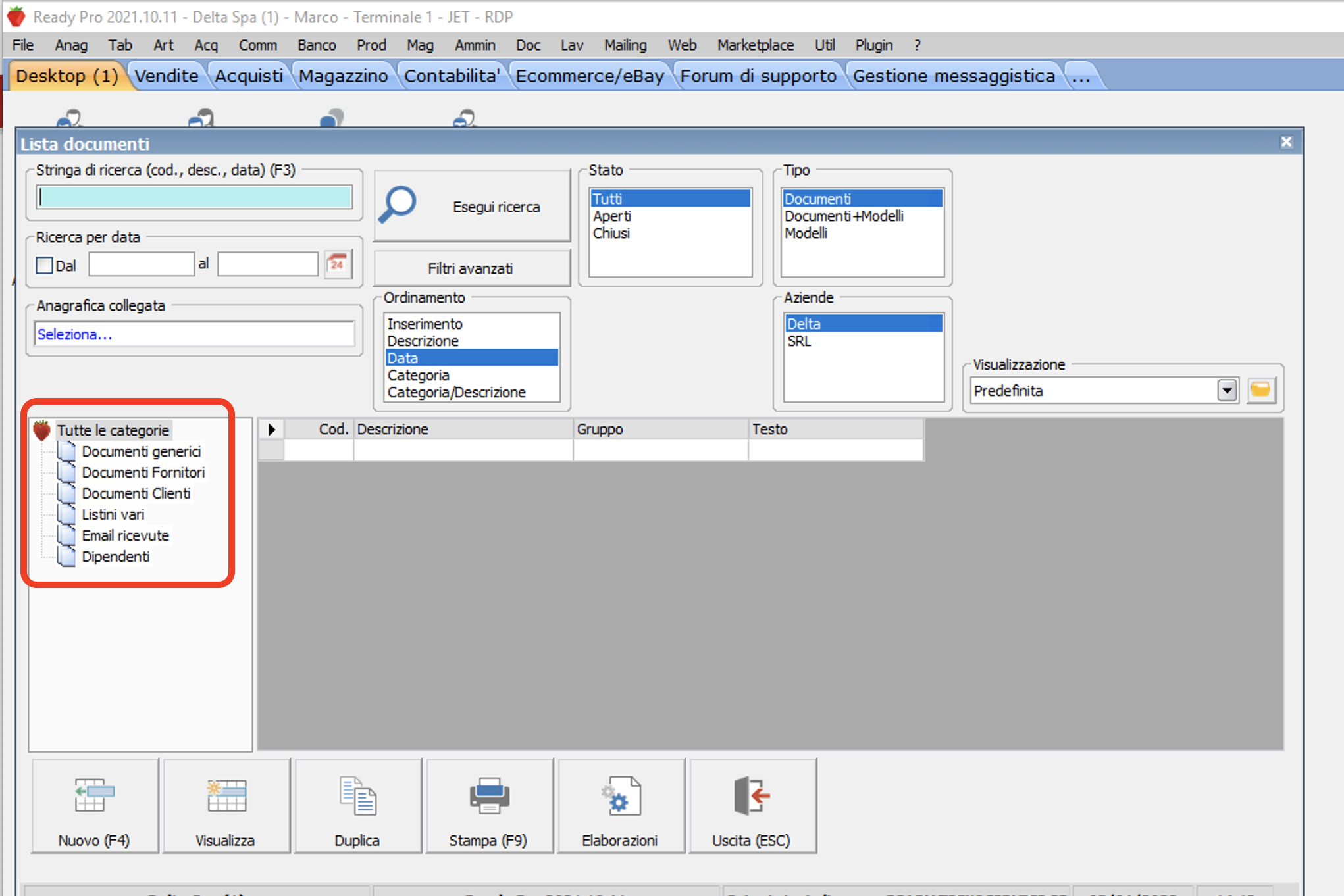Click the Documenti Clienti document icon

(66, 493)
